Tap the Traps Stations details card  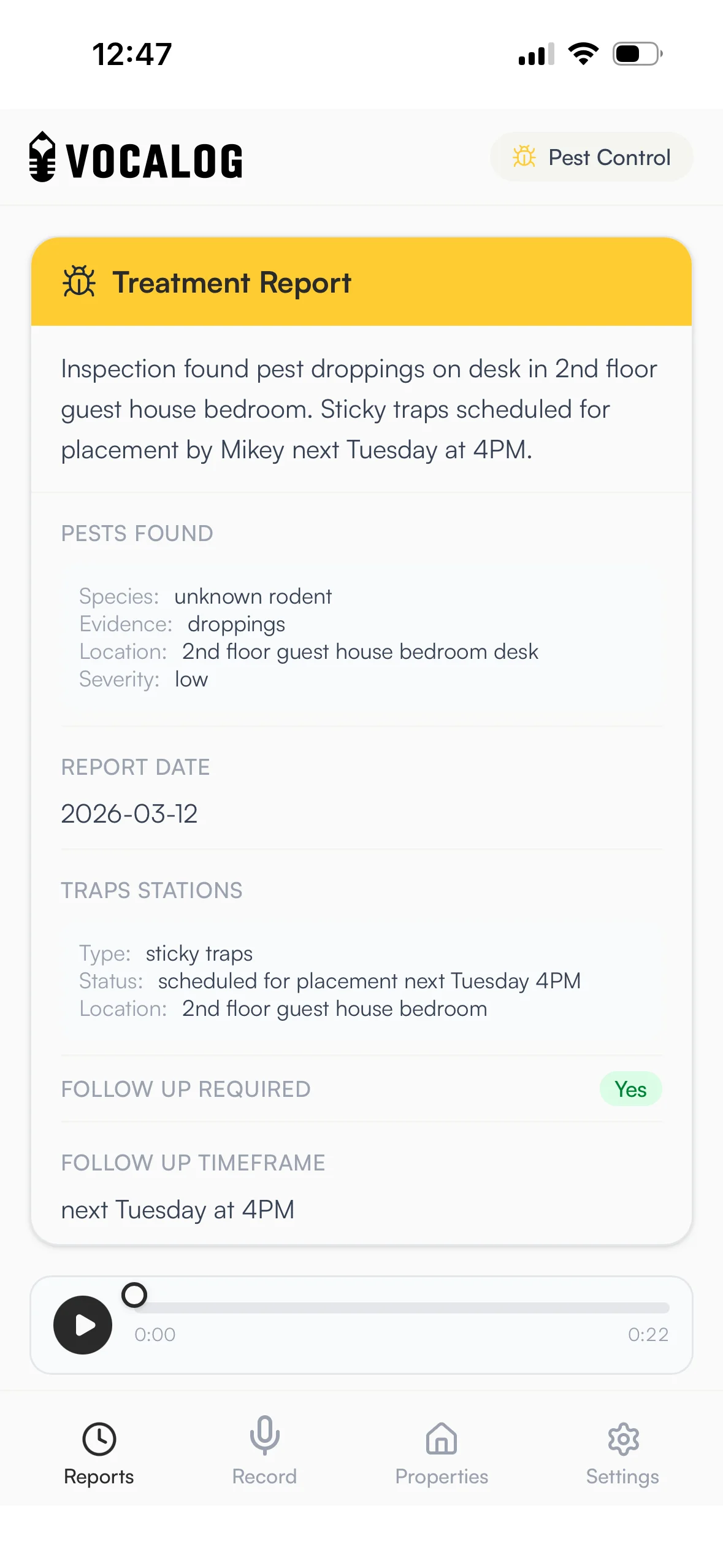[361, 981]
